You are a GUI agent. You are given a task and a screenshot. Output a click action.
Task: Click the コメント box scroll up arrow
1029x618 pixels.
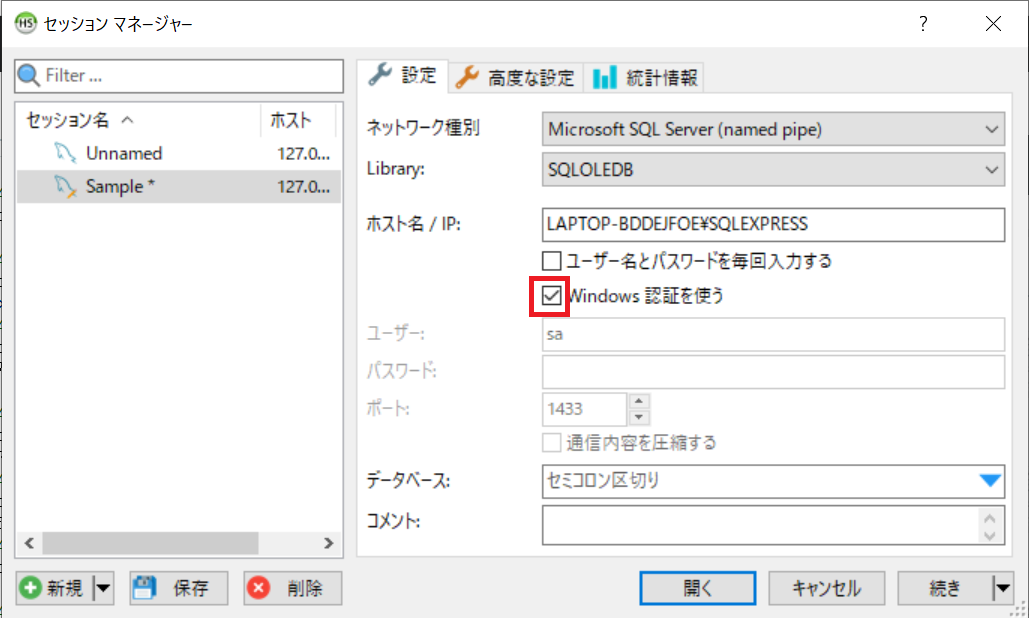click(x=990, y=518)
